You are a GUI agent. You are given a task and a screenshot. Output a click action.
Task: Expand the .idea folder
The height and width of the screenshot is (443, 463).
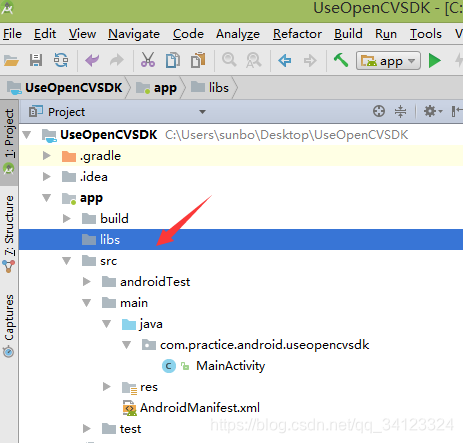point(47,177)
